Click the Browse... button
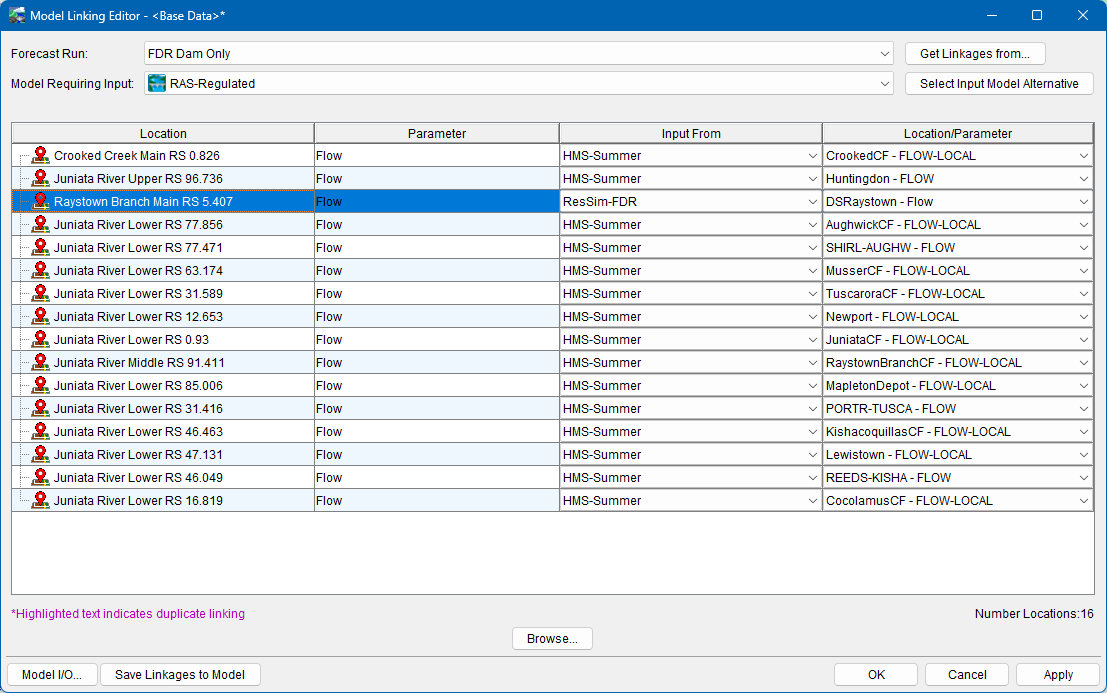The height and width of the screenshot is (693, 1107). click(x=552, y=639)
